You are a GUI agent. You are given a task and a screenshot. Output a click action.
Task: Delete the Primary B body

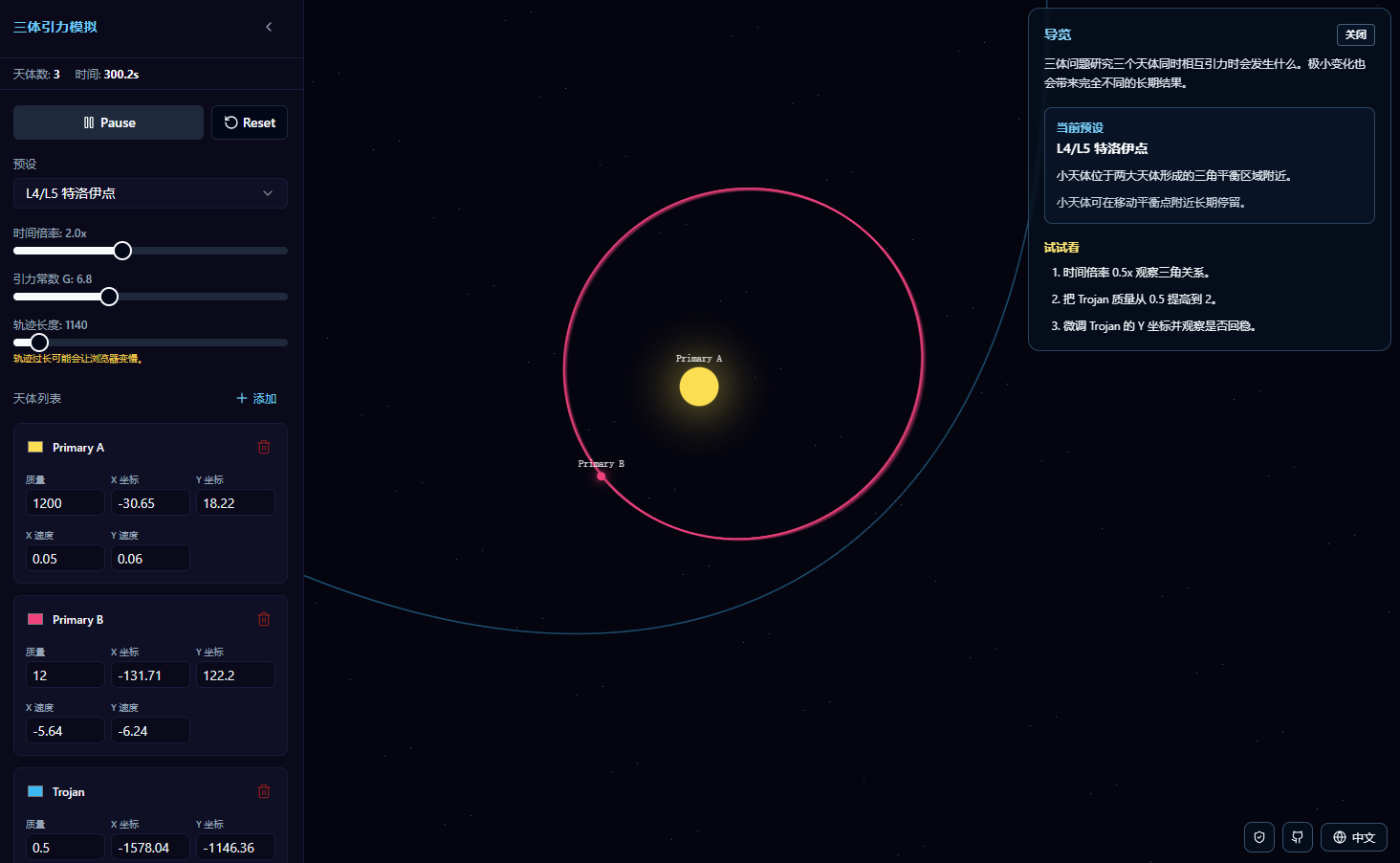click(264, 619)
